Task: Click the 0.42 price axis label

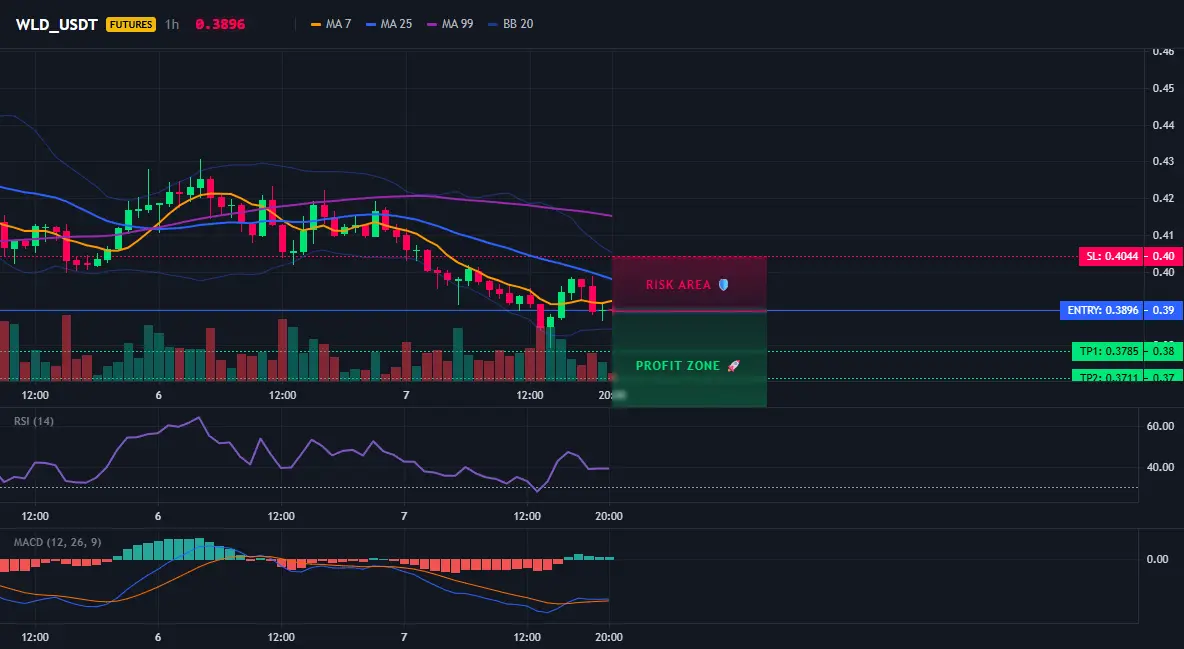Action: (x=1163, y=198)
